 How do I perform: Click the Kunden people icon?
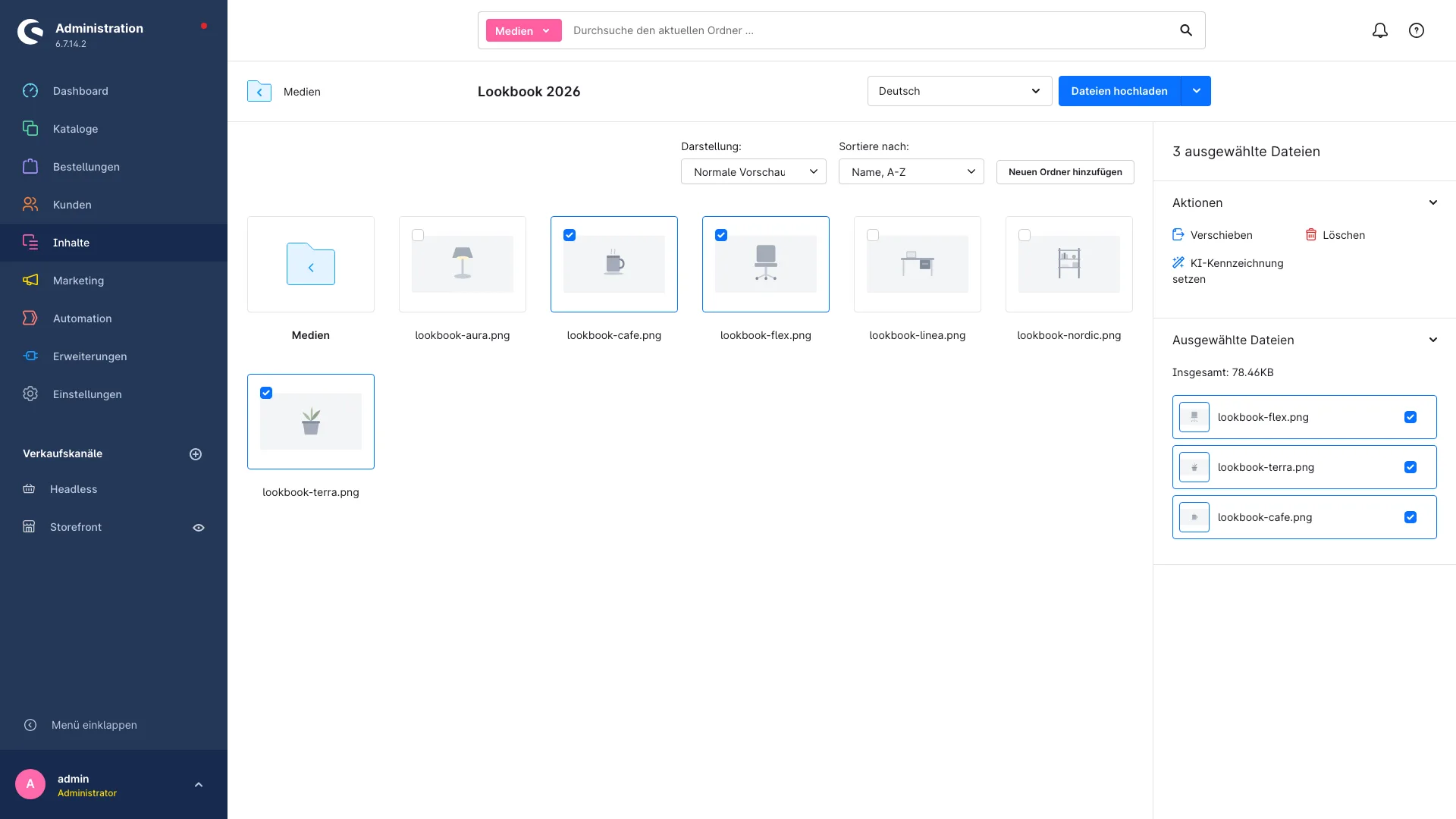pos(30,205)
